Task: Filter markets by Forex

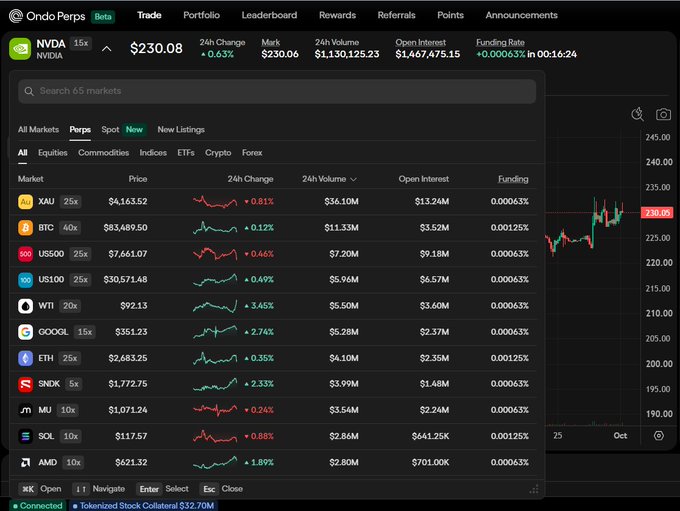Action: point(252,153)
